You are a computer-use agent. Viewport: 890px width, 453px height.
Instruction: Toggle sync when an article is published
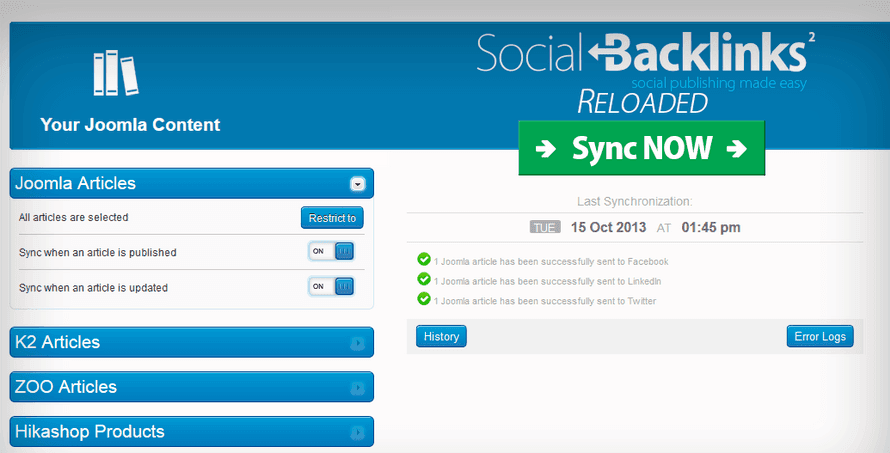point(331,252)
